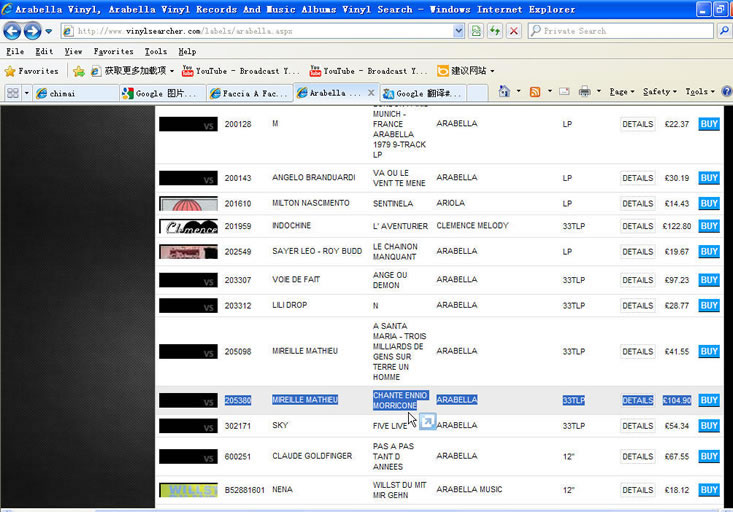The height and width of the screenshot is (512, 733).
Task: Open second YouTube Broadcast favorites link
Action: [x=368, y=71]
